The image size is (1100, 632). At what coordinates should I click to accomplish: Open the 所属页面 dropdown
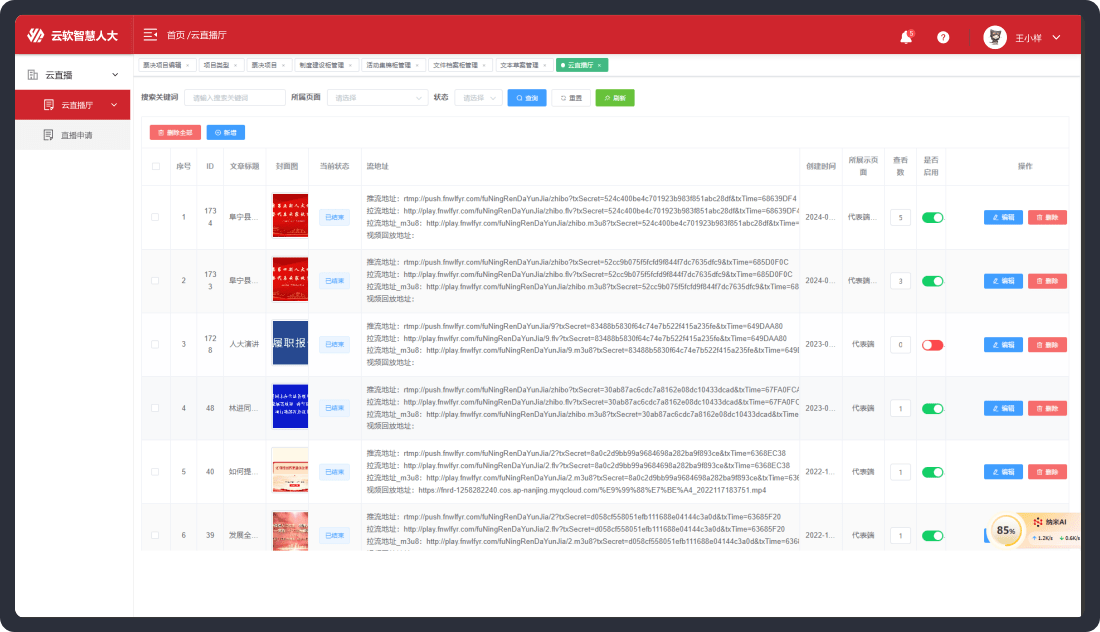[x=378, y=98]
